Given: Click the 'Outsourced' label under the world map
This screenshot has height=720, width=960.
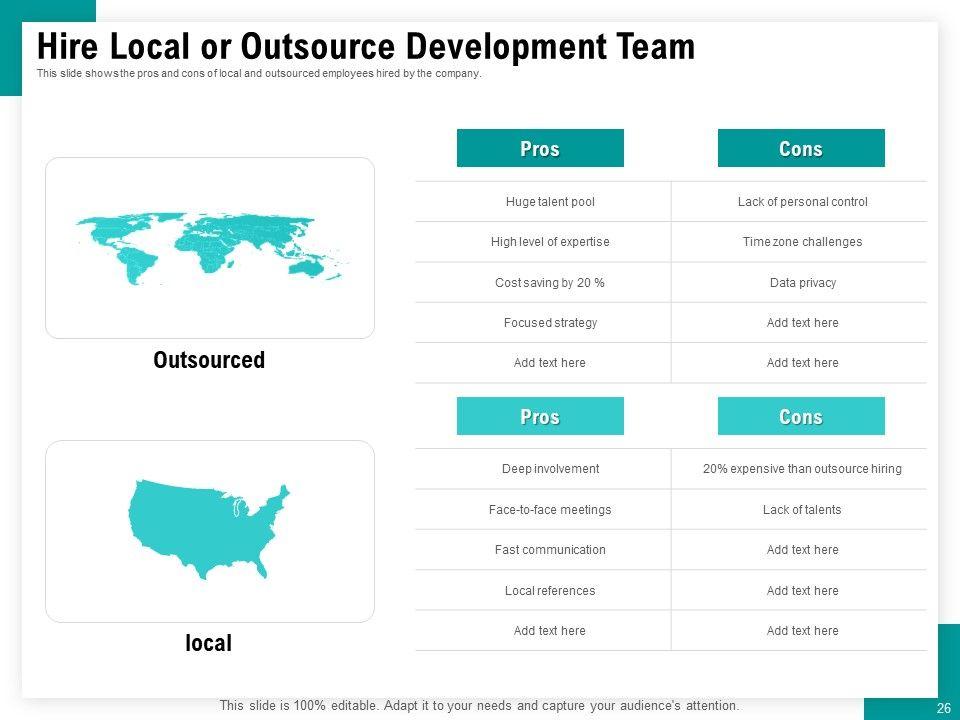Looking at the screenshot, I should pyautogui.click(x=209, y=360).
